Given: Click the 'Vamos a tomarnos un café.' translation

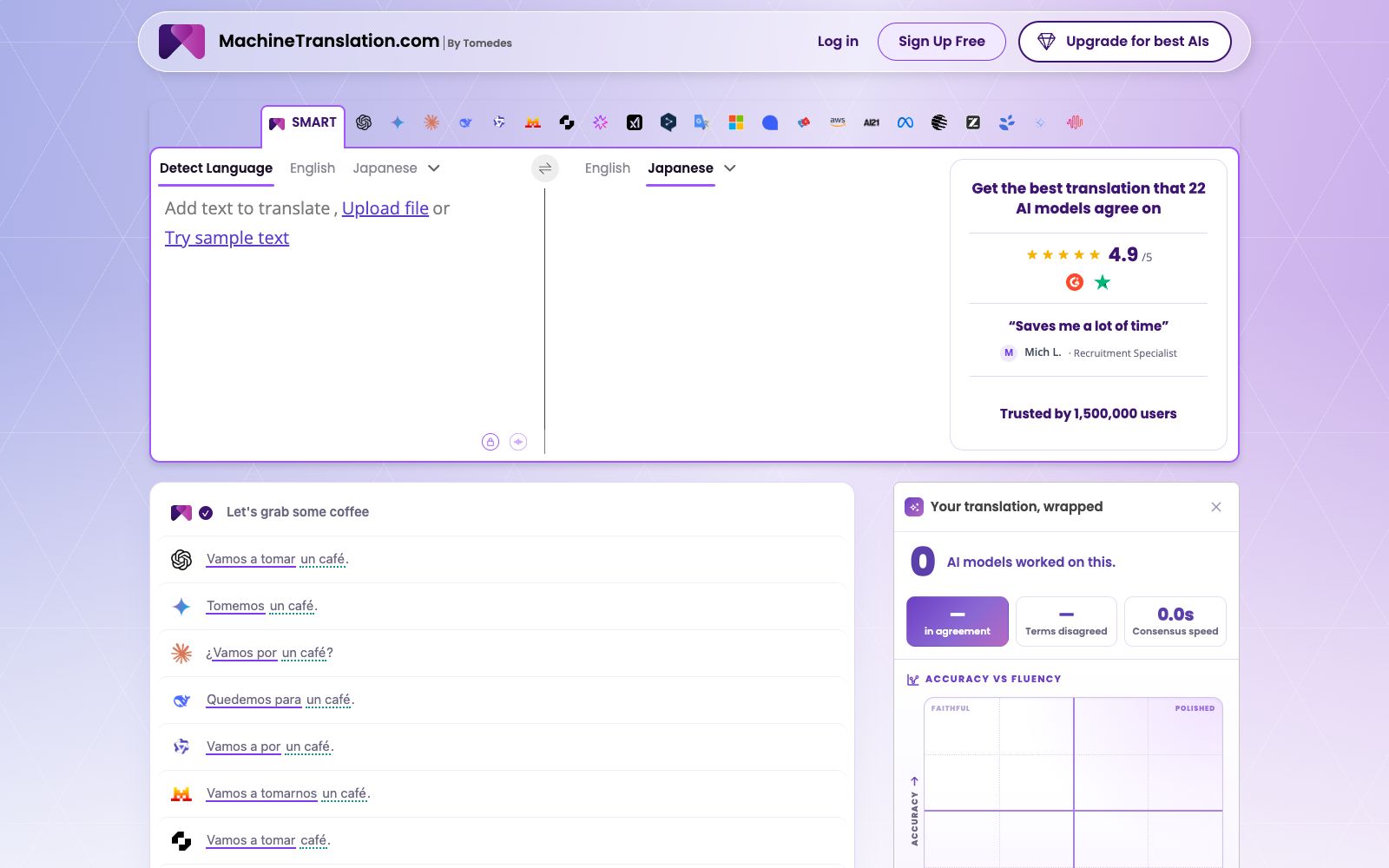Looking at the screenshot, I should pos(288,793).
